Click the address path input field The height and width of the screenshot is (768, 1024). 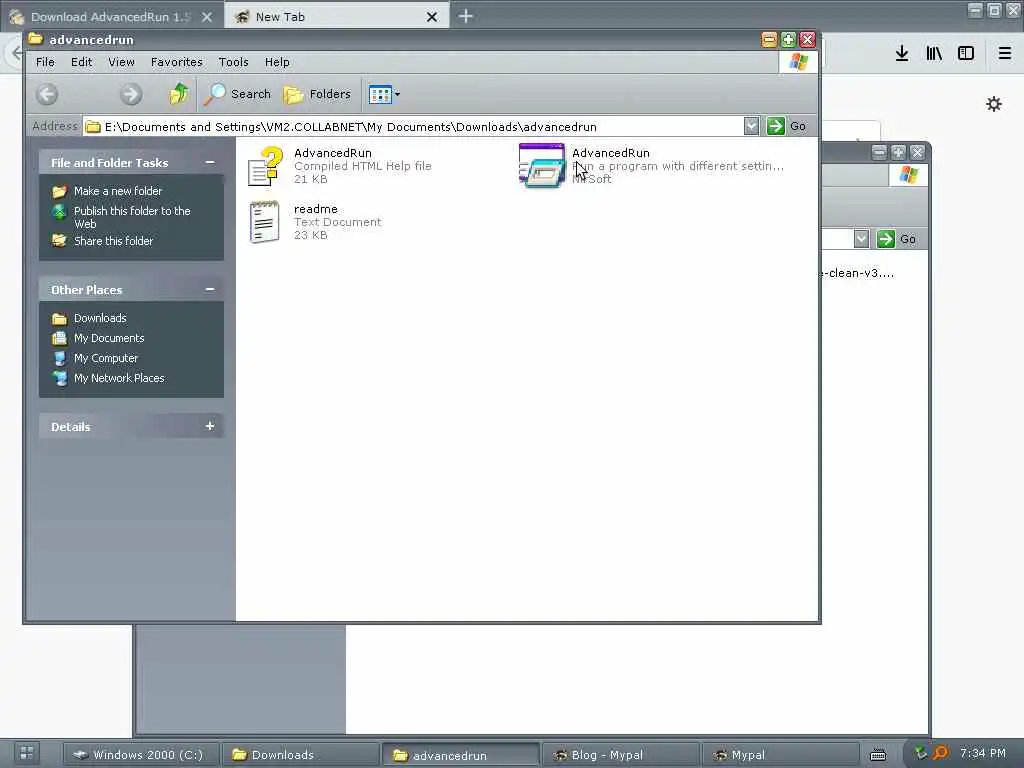413,127
